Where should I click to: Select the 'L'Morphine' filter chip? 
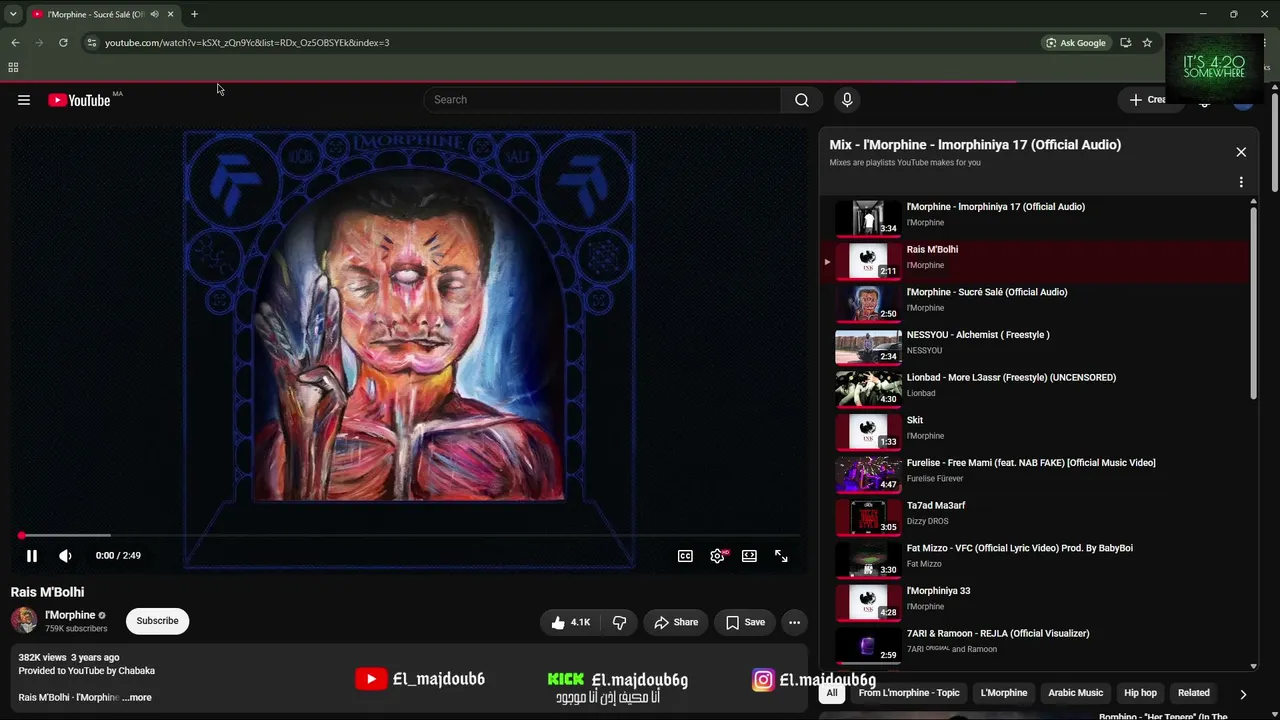tap(1004, 693)
